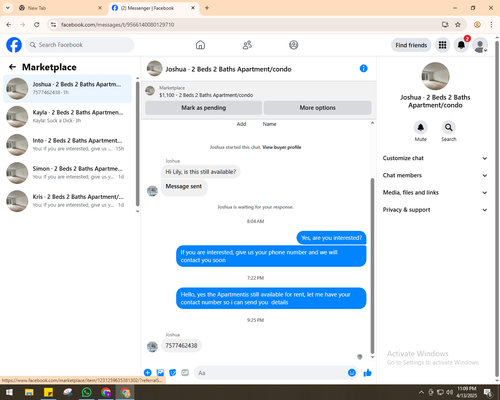Open more actions plus icon in composer
This screenshot has height=400, width=500.
click(x=148, y=373)
